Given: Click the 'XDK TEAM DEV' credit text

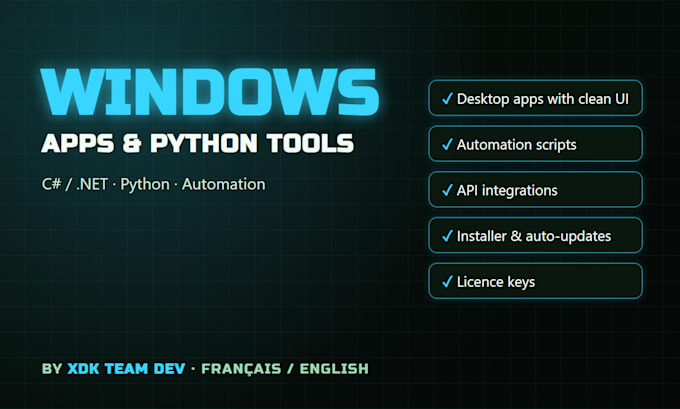Looking at the screenshot, I should tap(126, 369).
